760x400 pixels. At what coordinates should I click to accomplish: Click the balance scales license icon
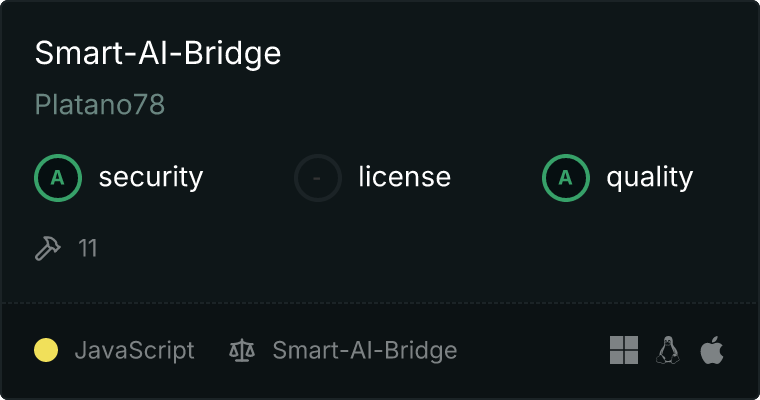pyautogui.click(x=242, y=350)
